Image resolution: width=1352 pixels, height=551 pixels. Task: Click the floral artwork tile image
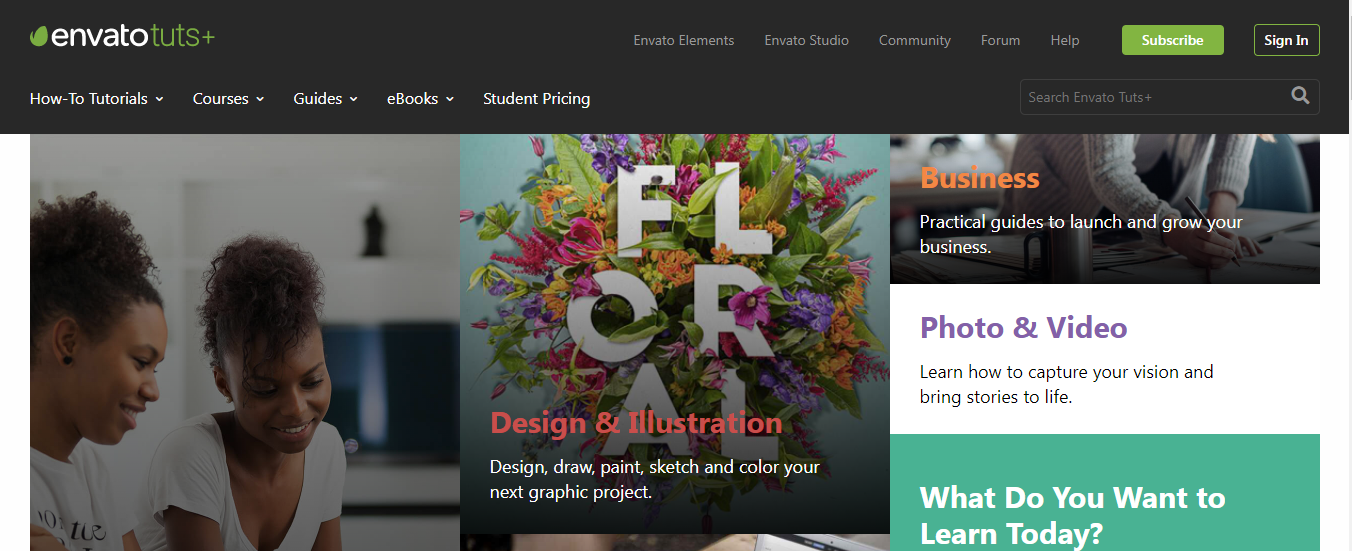pos(674,280)
